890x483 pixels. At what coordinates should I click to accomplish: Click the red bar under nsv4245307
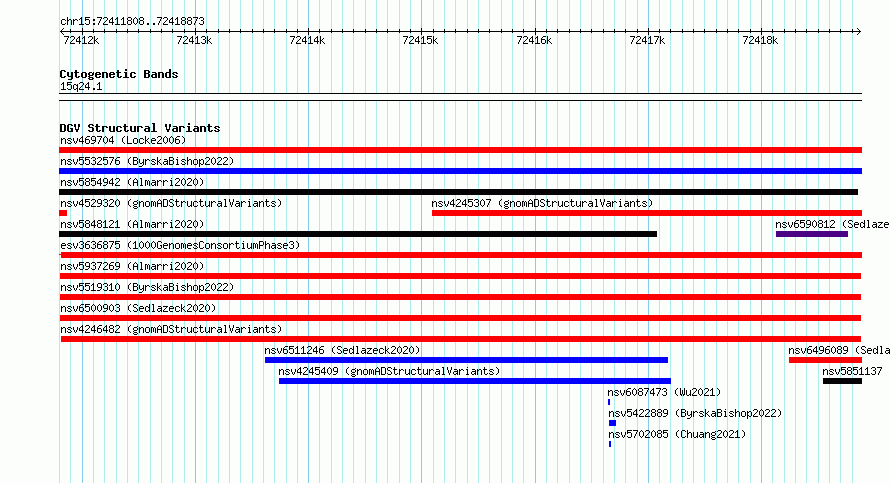click(x=647, y=213)
